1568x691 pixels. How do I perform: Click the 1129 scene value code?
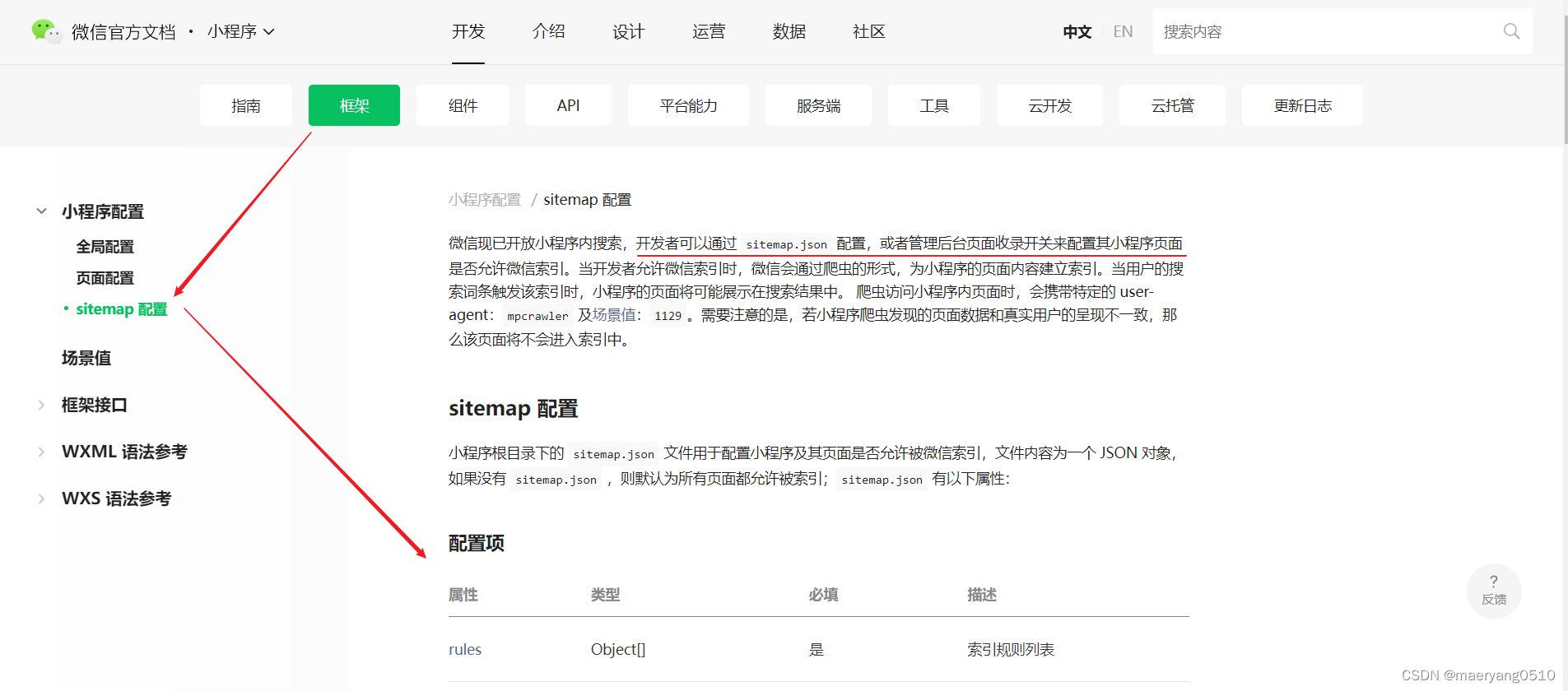[x=668, y=316]
